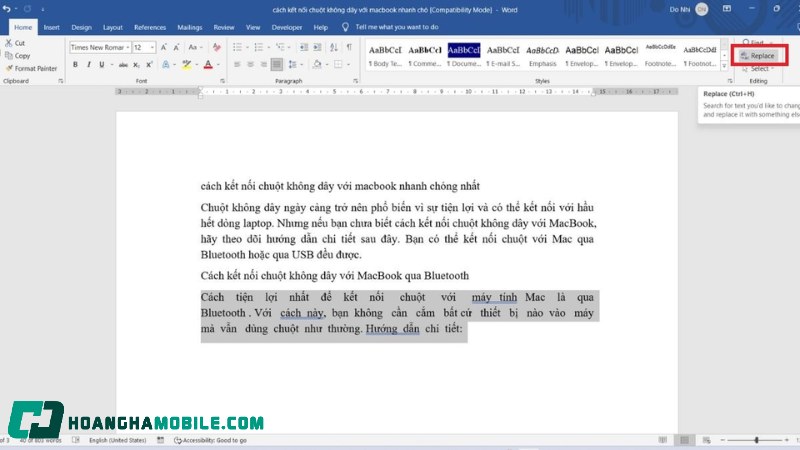Activate the Format Painter

click(x=31, y=68)
